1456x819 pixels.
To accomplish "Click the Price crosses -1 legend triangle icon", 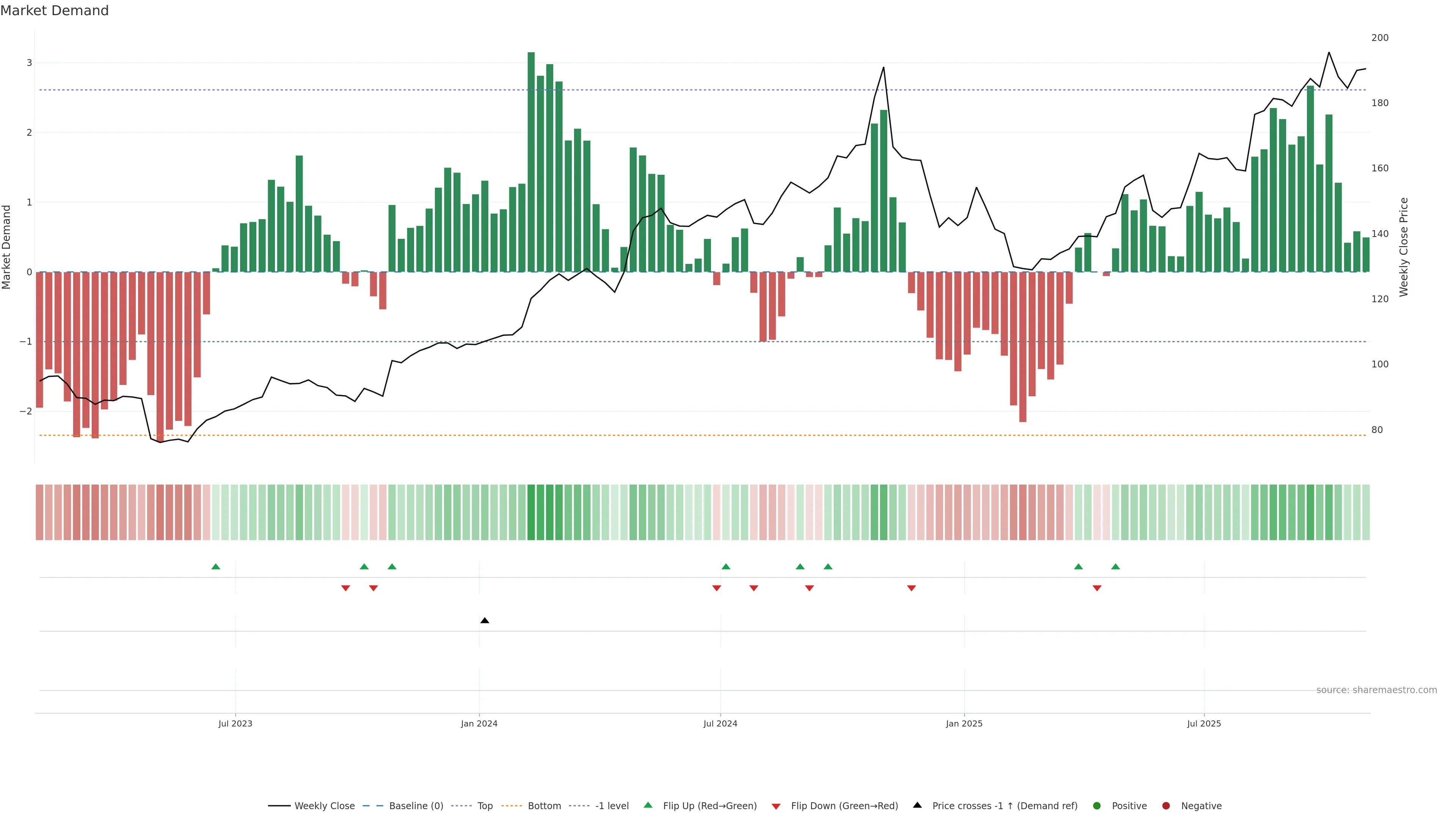I will tap(917, 805).
